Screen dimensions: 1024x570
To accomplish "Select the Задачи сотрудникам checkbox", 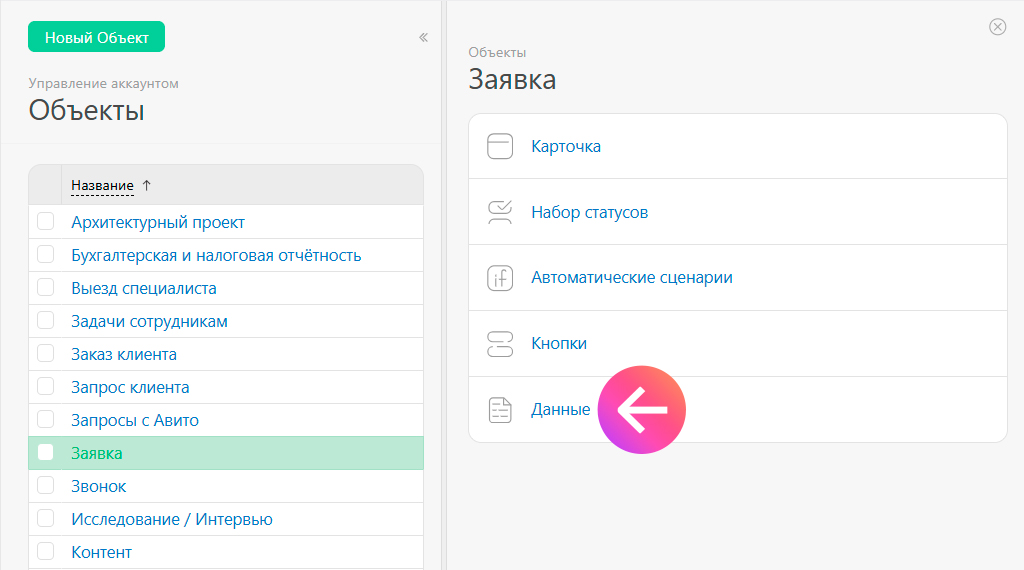I will coord(45,321).
